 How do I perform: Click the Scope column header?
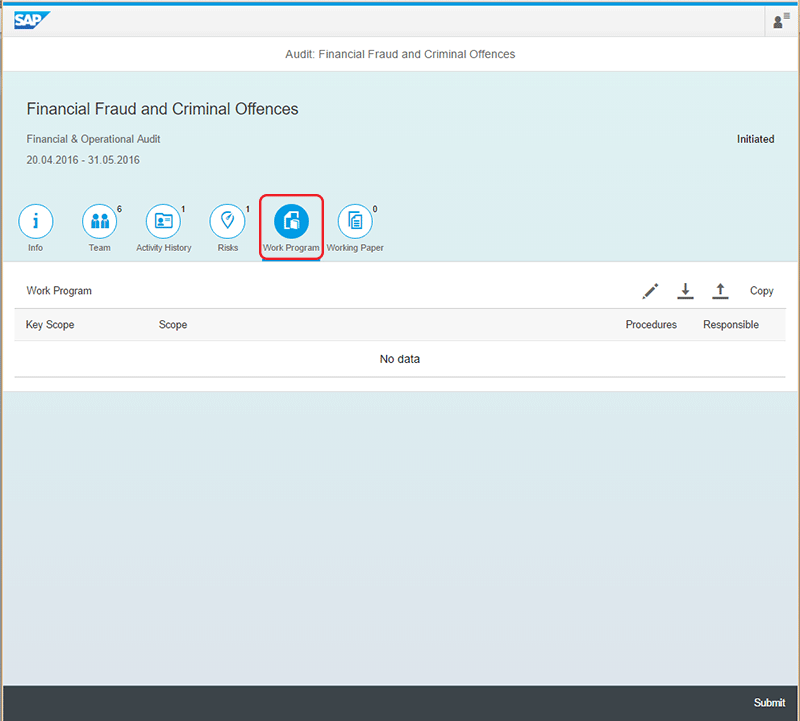[173, 325]
